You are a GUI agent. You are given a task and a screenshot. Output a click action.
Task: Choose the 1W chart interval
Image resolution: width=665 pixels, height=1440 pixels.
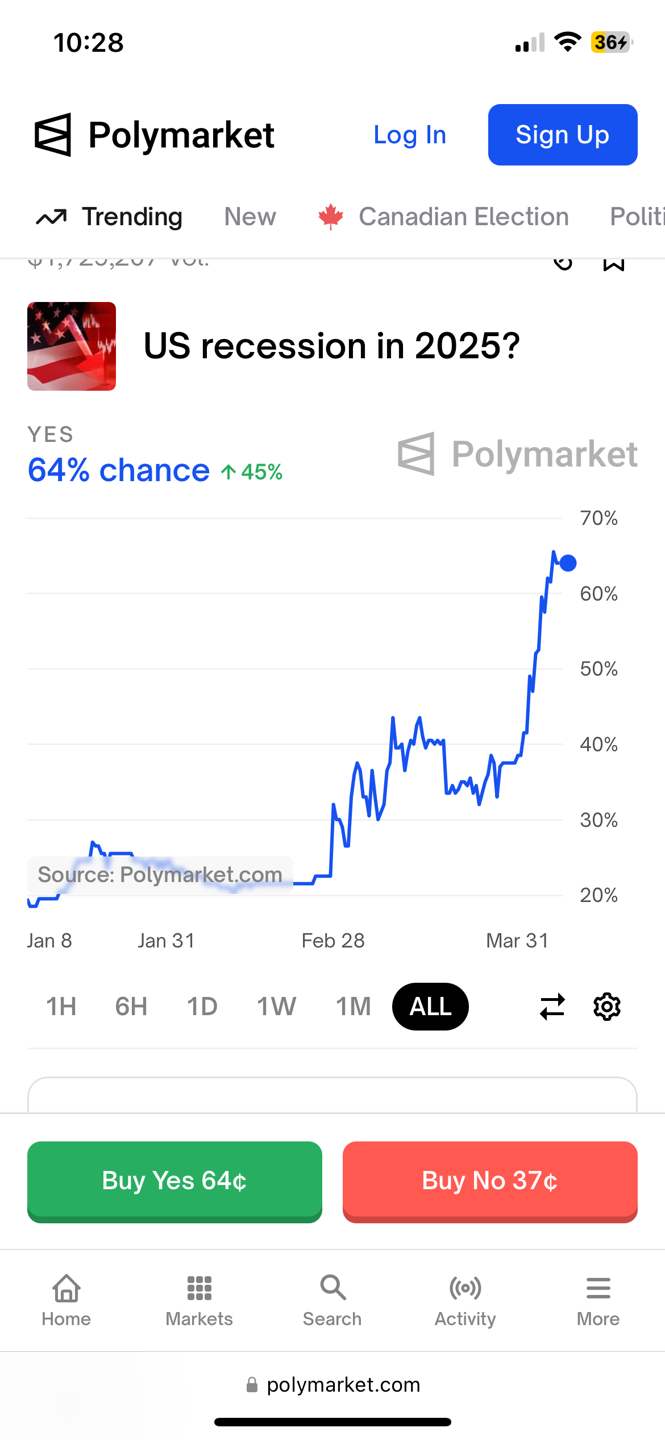[x=276, y=1006]
